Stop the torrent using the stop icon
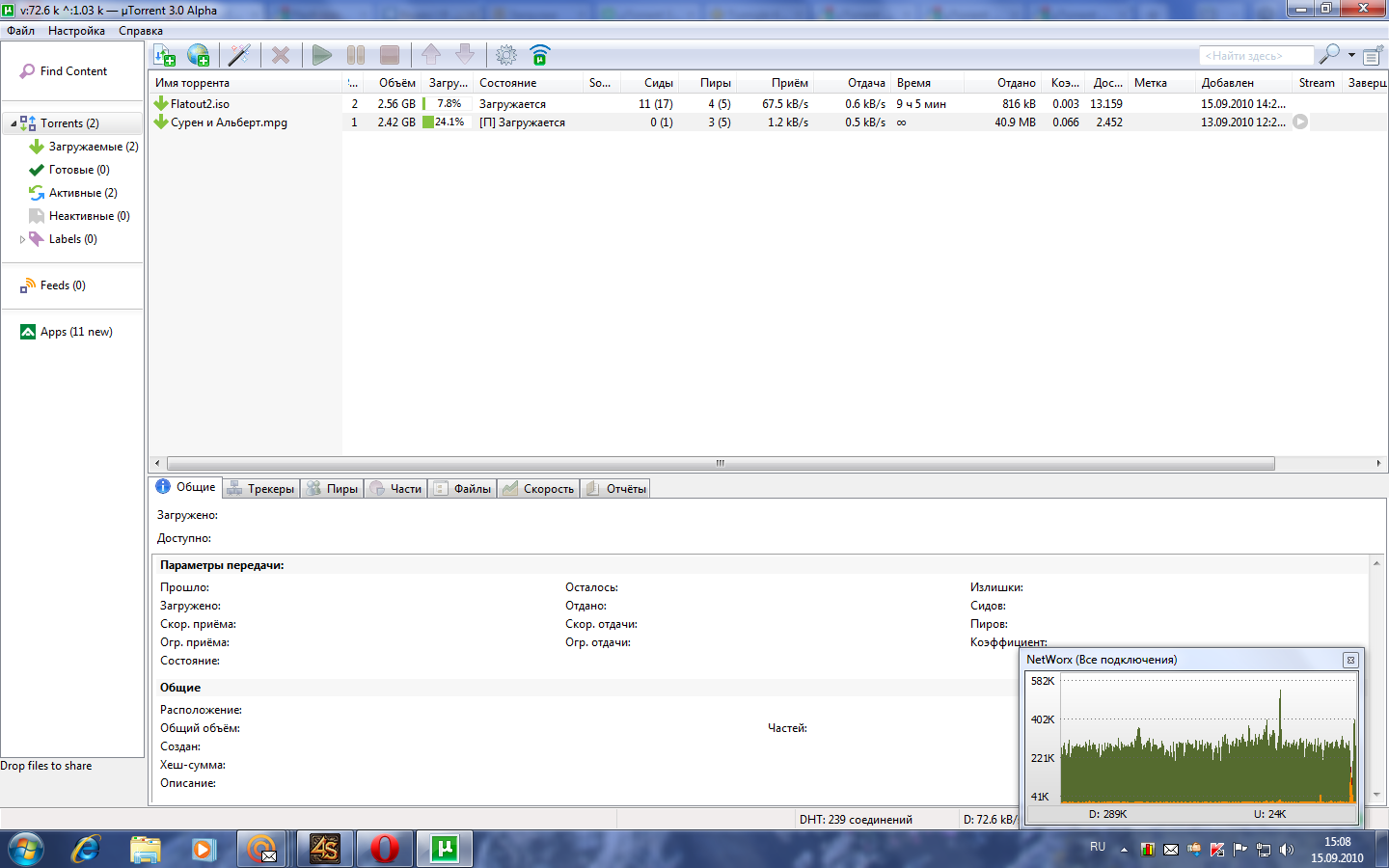 390,55
